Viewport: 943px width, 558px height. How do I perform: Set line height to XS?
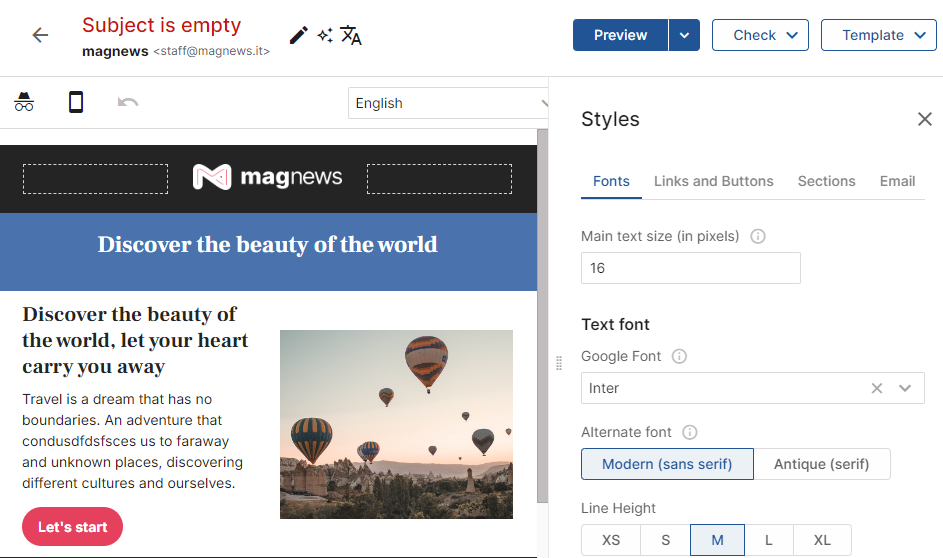pyautogui.click(x=611, y=540)
